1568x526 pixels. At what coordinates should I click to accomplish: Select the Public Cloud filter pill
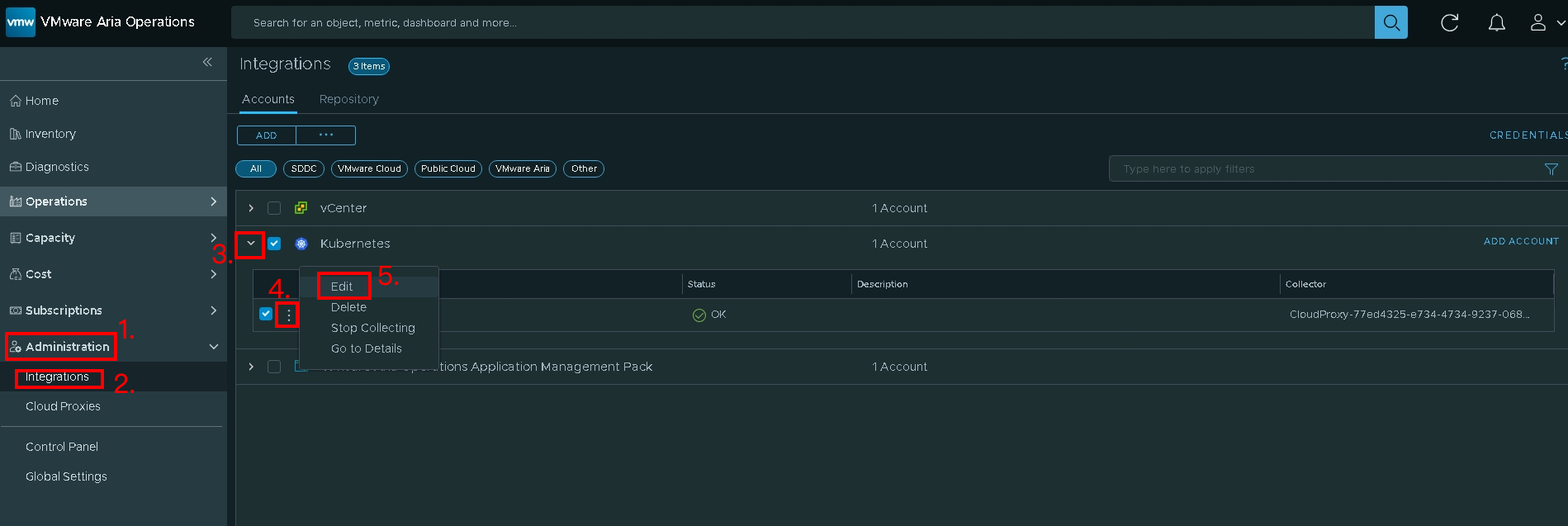click(448, 168)
